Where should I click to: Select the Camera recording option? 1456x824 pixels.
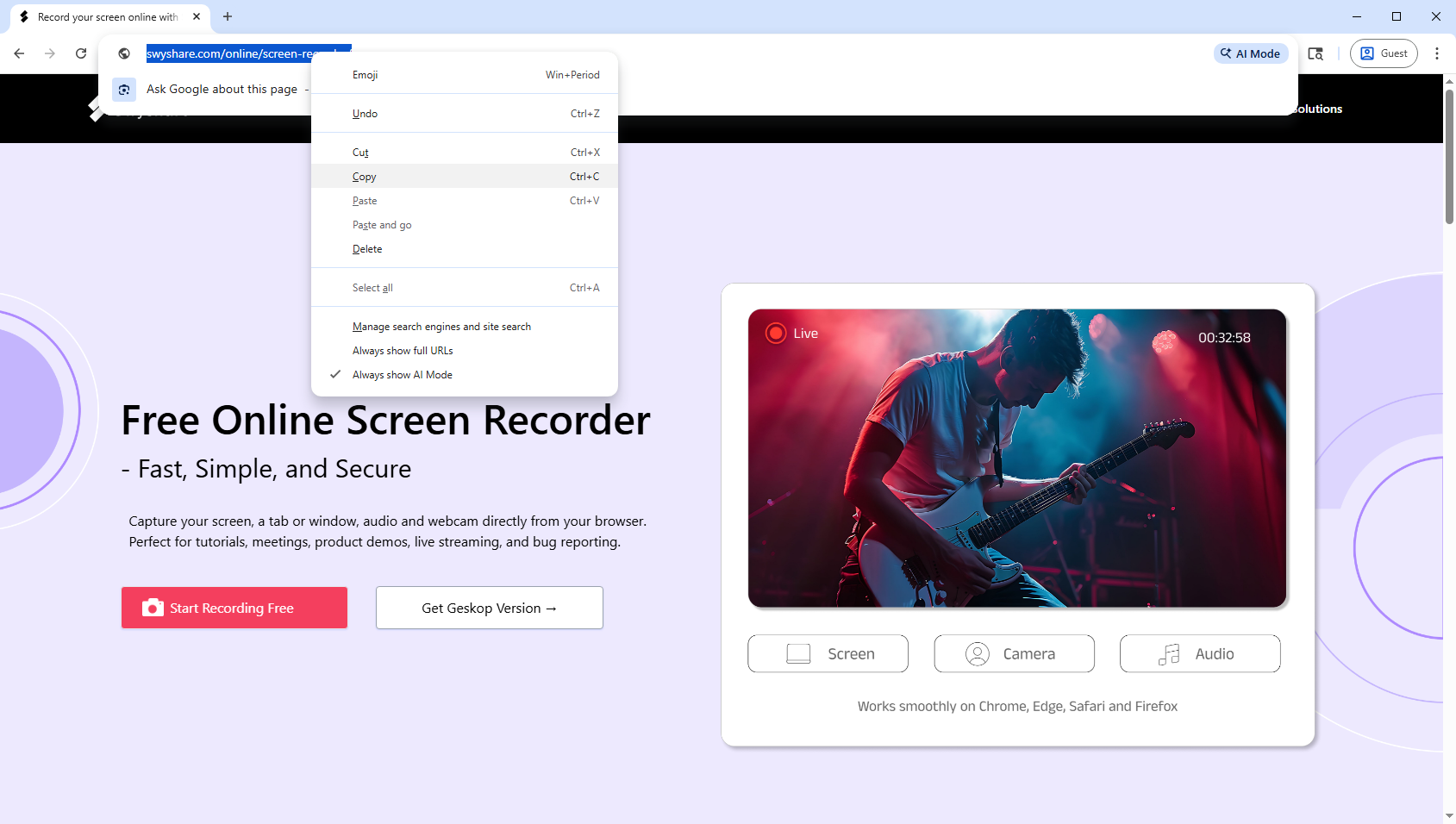1014,654
